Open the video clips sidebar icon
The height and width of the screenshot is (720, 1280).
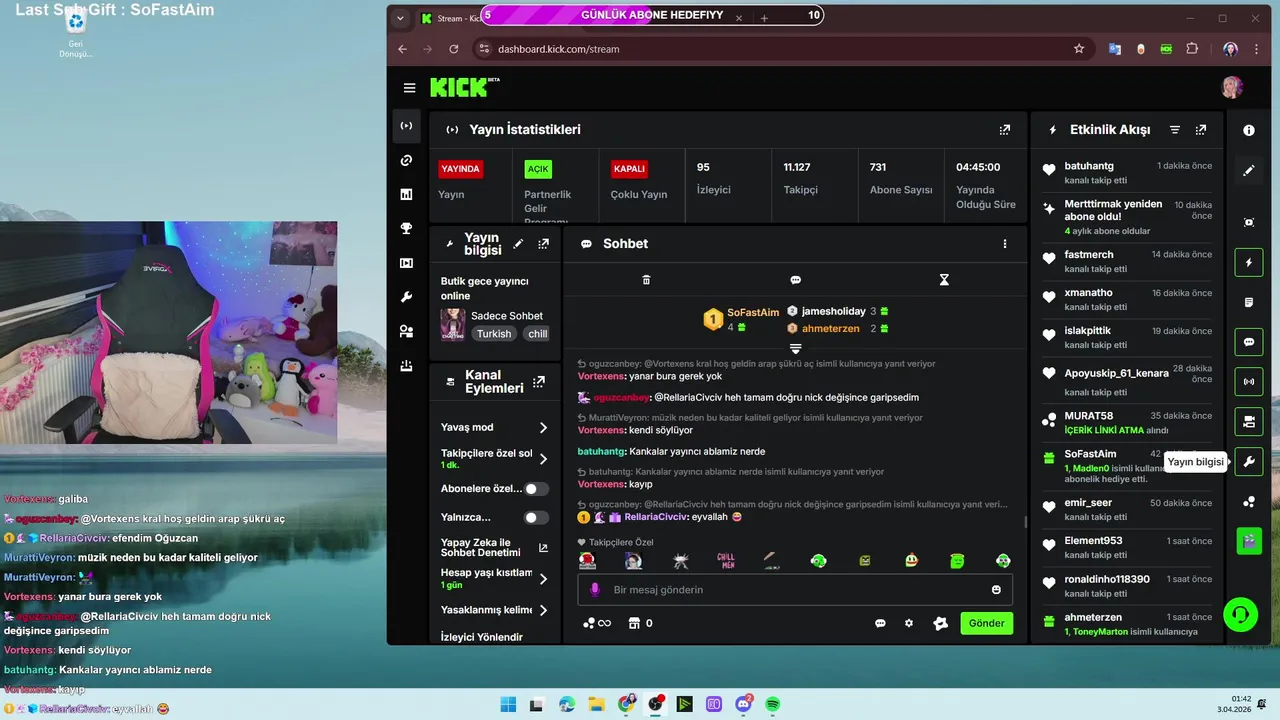[406, 263]
